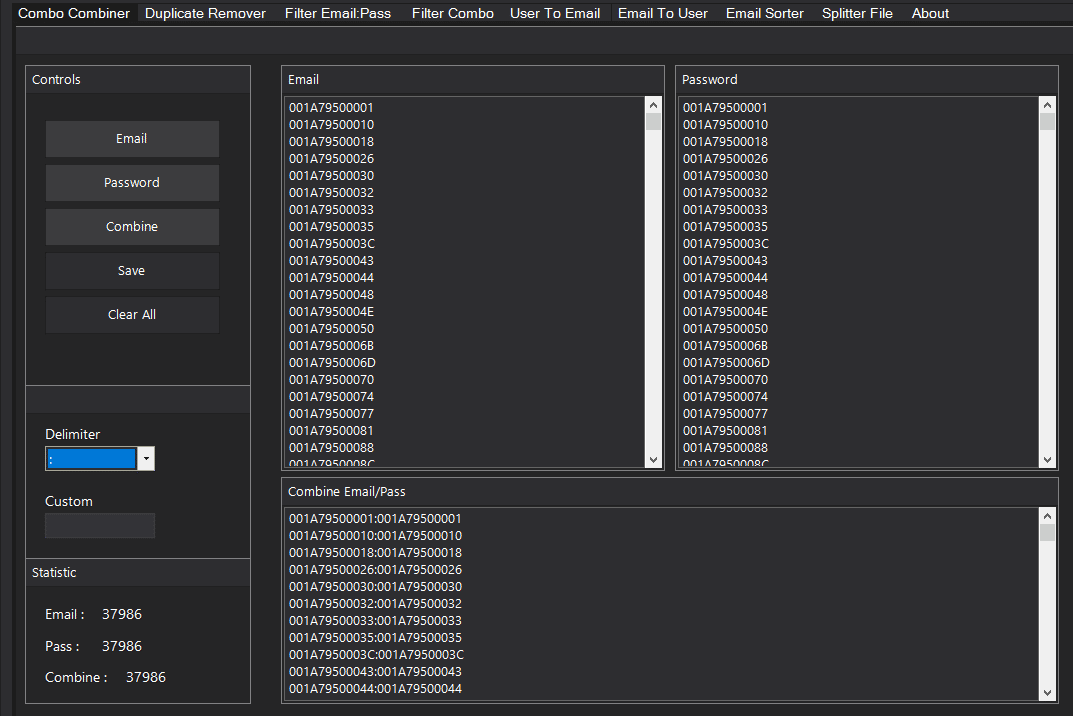Select 001A7950004E in the Email list

pos(331,311)
